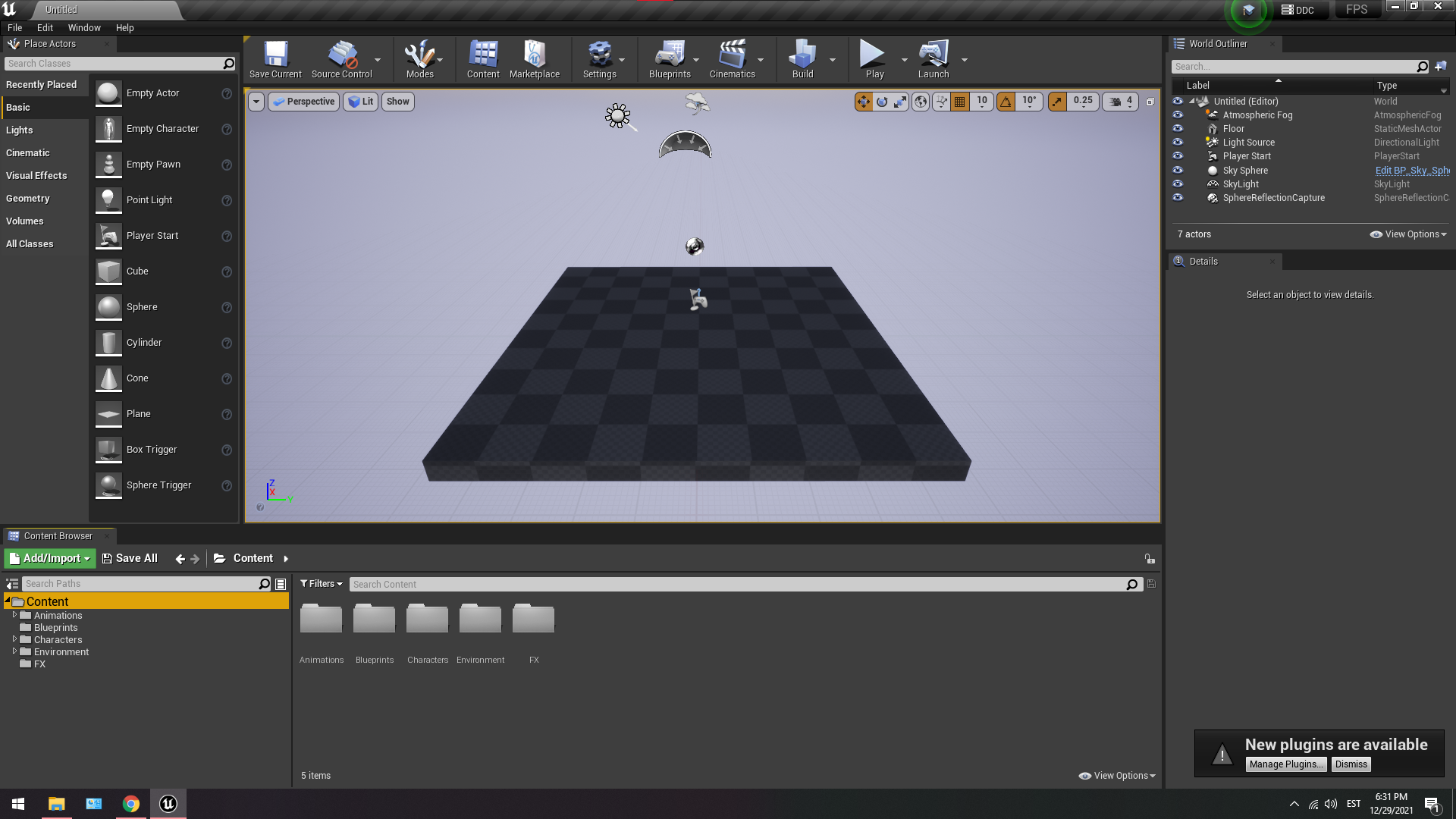Click the Build toolbar icon

[x=802, y=55]
